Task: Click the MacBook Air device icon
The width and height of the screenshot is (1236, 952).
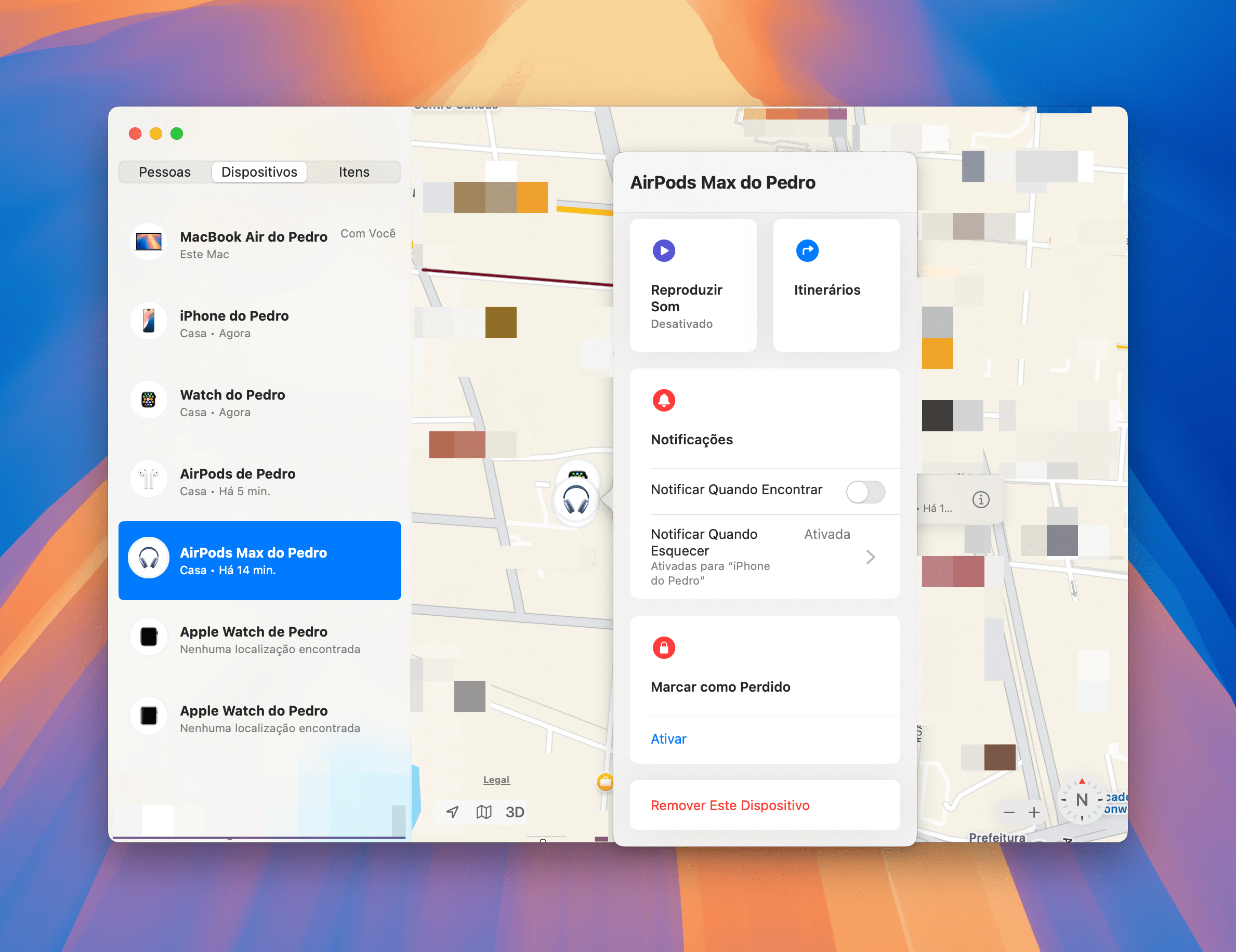Action: click(x=149, y=242)
